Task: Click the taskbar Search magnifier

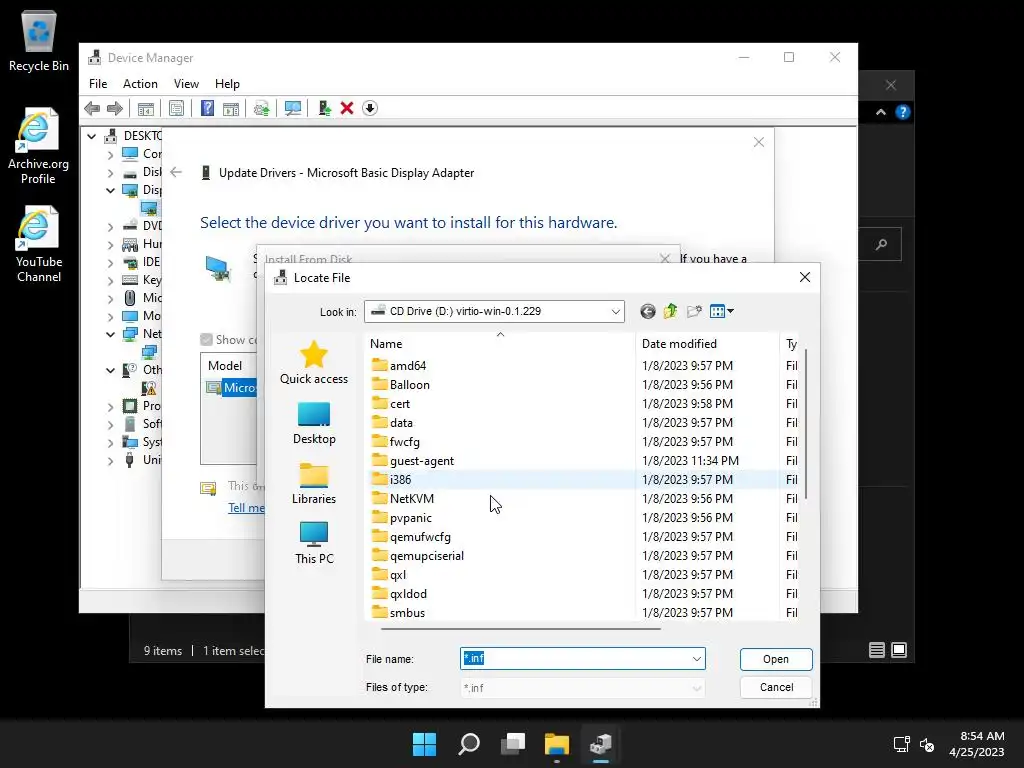Action: pyautogui.click(x=469, y=744)
